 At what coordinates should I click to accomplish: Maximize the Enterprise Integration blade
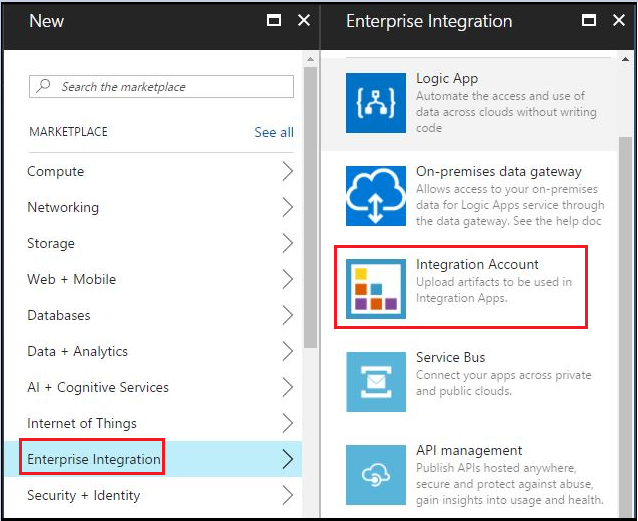point(589,20)
